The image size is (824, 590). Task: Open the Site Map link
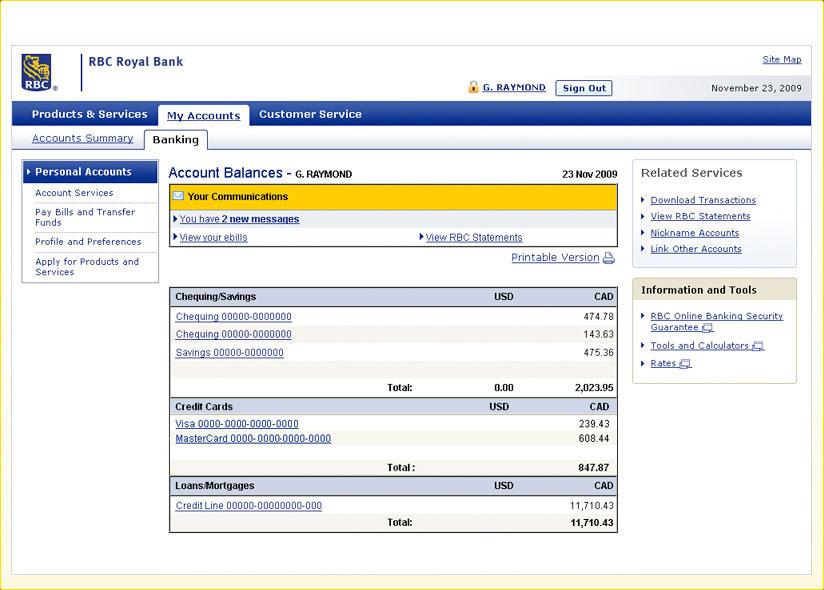[781, 59]
